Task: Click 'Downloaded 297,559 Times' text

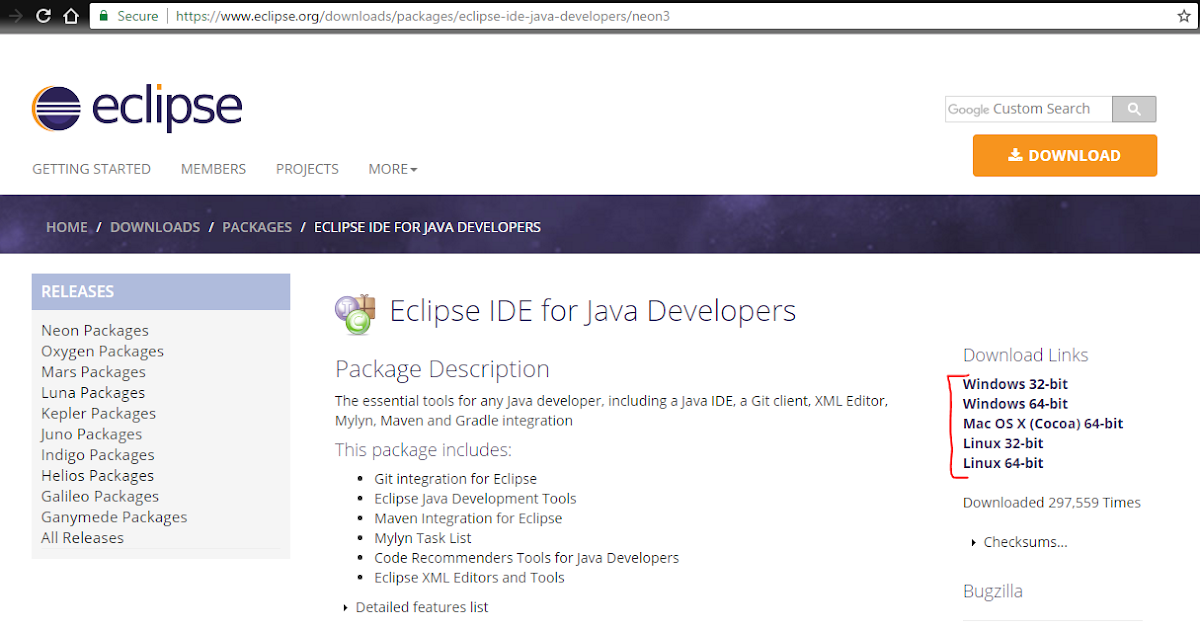Action: point(1052,503)
